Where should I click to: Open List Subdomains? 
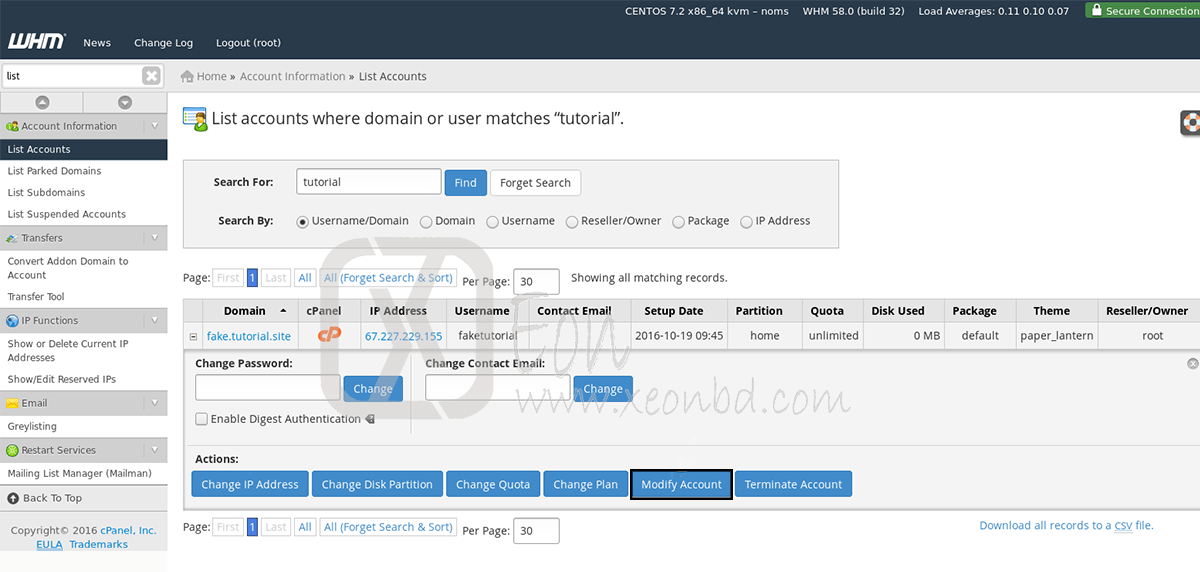46,193
